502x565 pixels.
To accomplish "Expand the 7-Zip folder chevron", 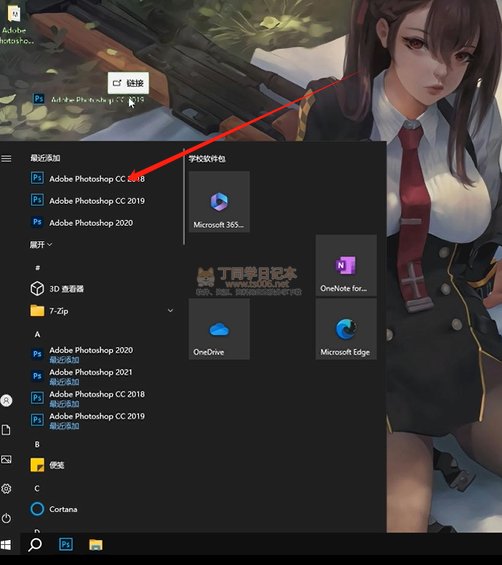I will tap(170, 311).
